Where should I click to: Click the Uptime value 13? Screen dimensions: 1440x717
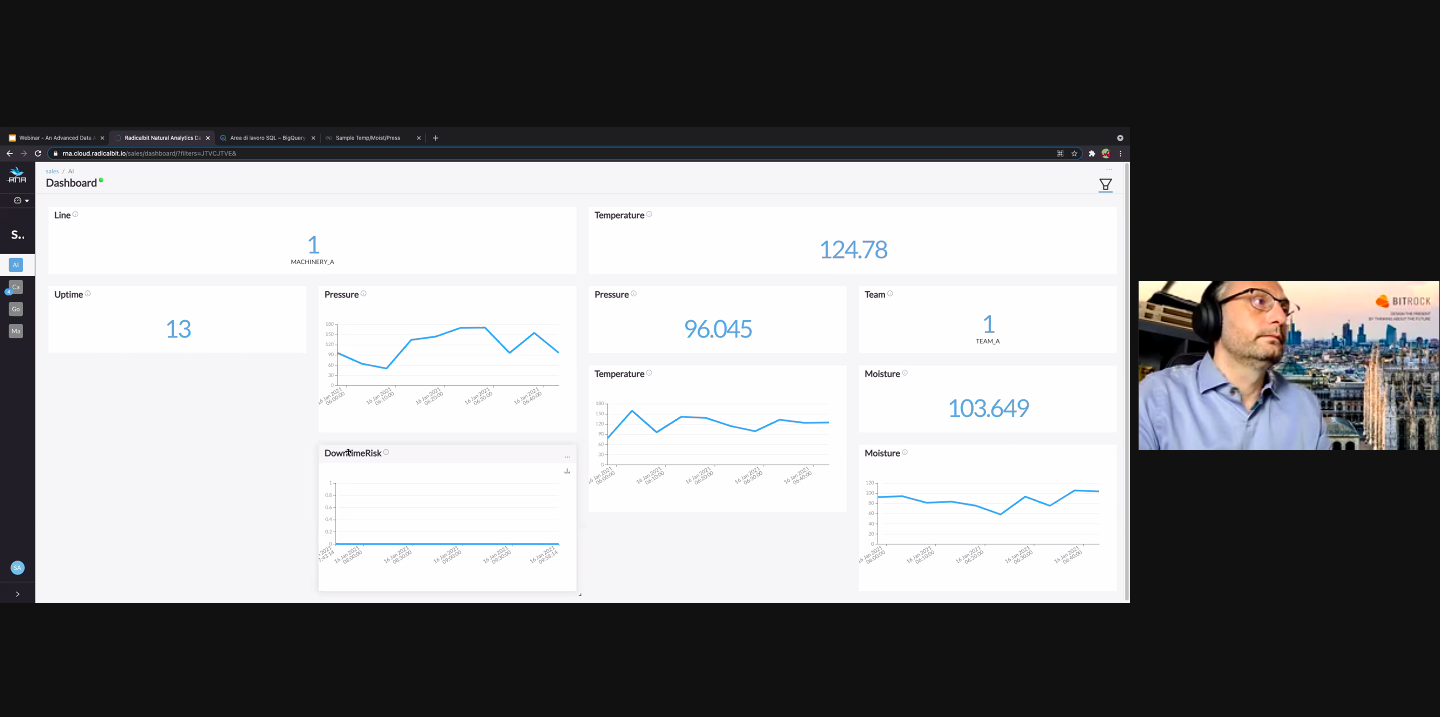click(178, 329)
